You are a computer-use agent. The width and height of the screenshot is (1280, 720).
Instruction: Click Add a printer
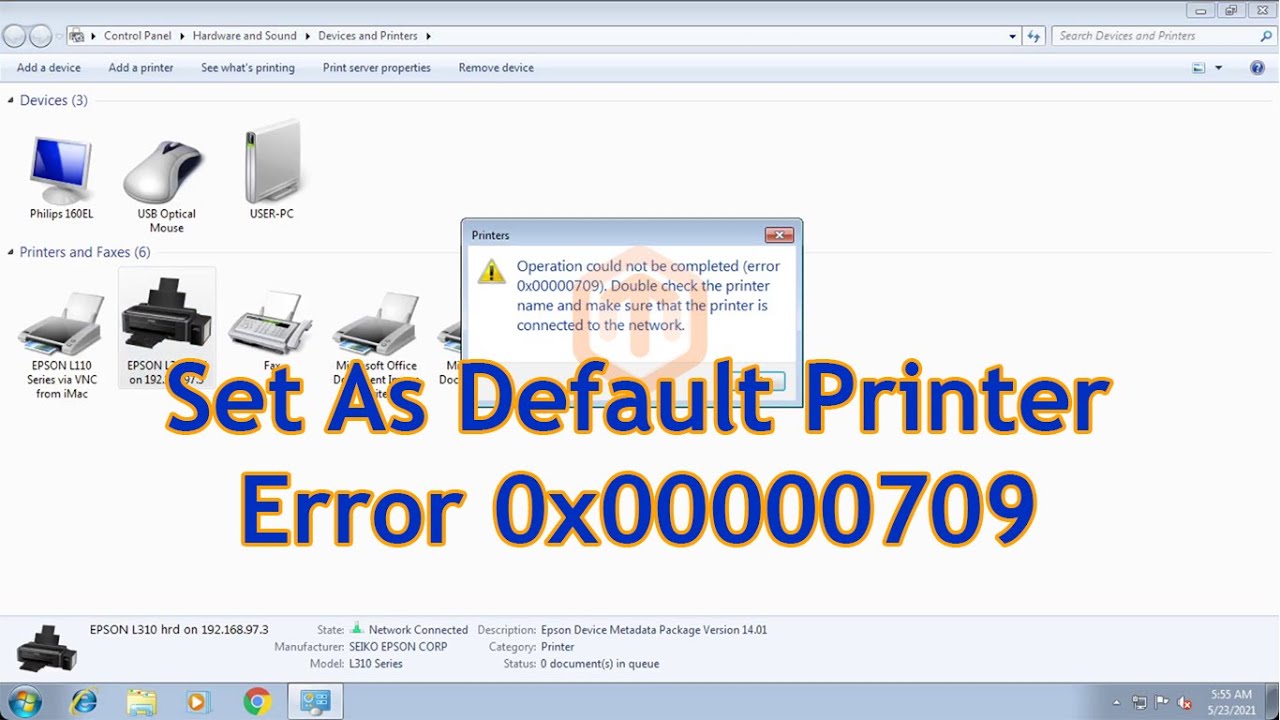[141, 68]
